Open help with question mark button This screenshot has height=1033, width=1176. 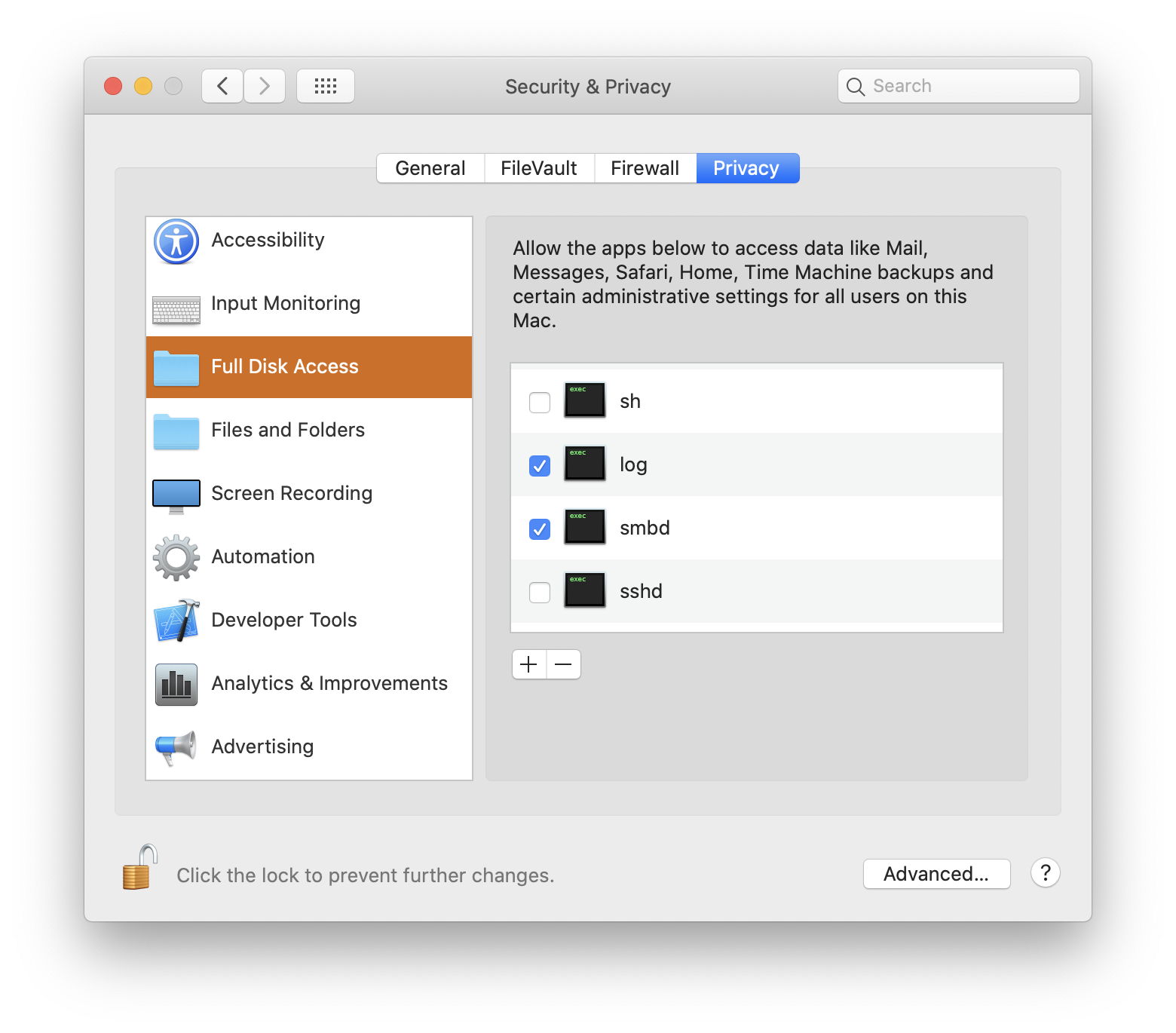tap(1046, 873)
